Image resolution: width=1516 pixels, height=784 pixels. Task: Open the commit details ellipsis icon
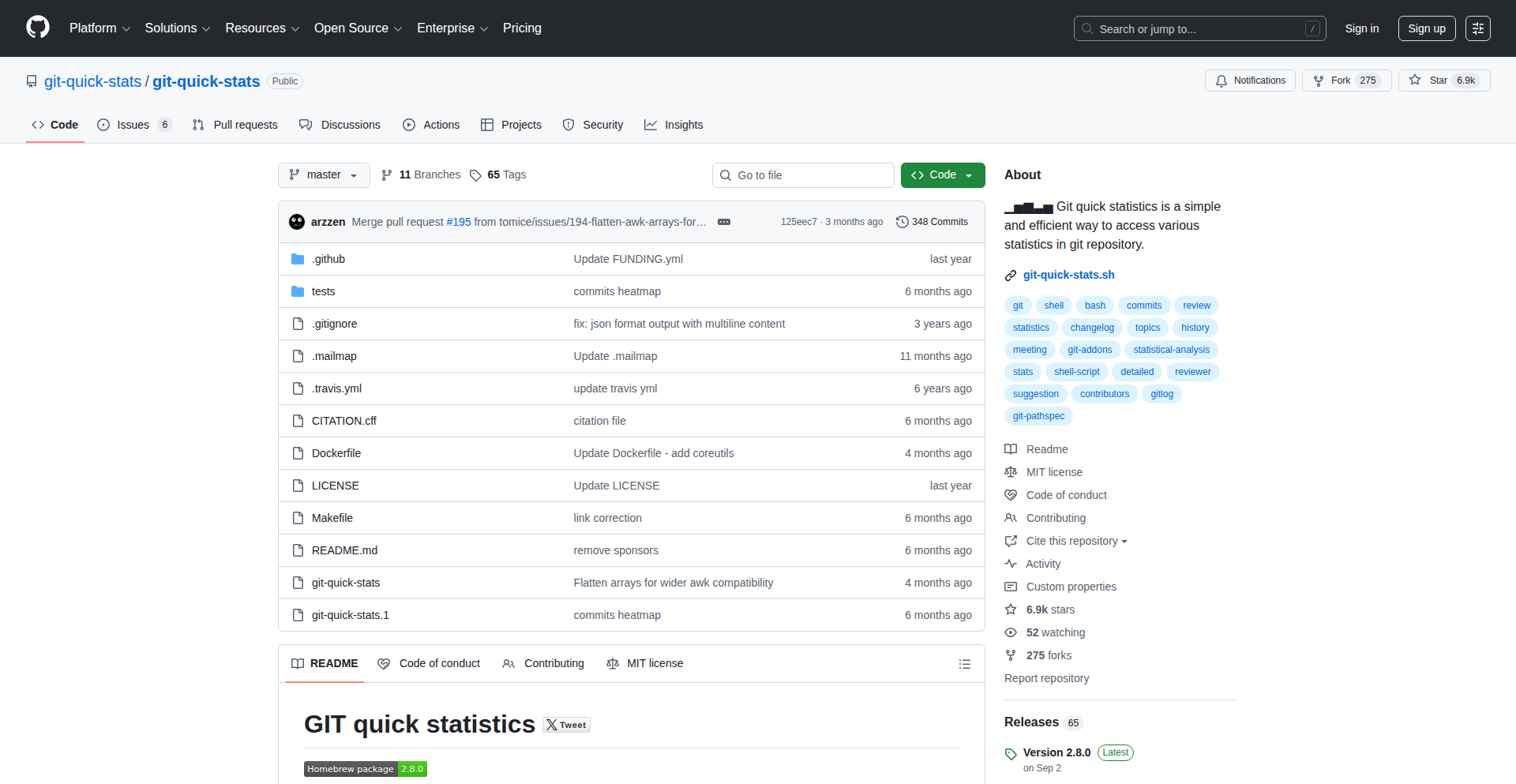(x=724, y=222)
